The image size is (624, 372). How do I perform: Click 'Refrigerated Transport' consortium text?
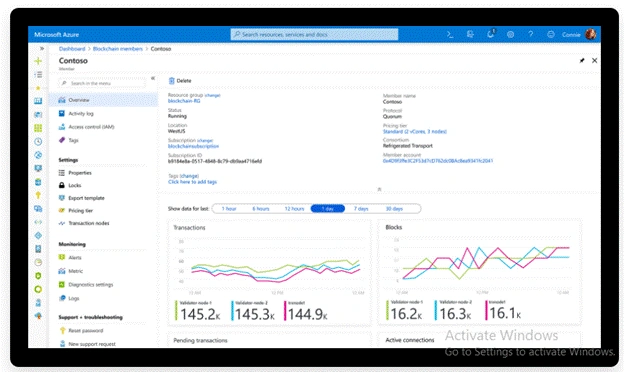408,146
